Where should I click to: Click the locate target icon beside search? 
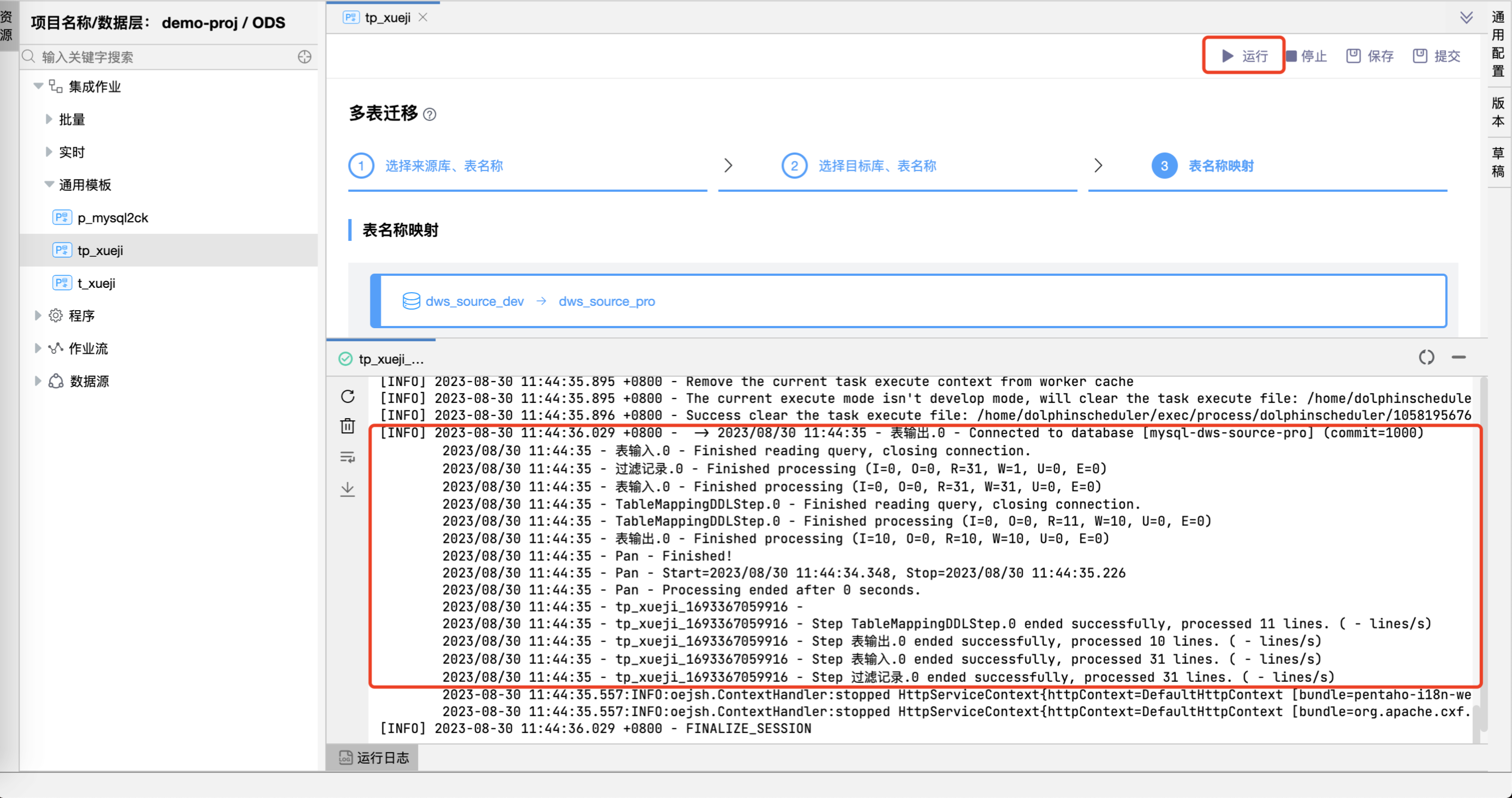(304, 57)
